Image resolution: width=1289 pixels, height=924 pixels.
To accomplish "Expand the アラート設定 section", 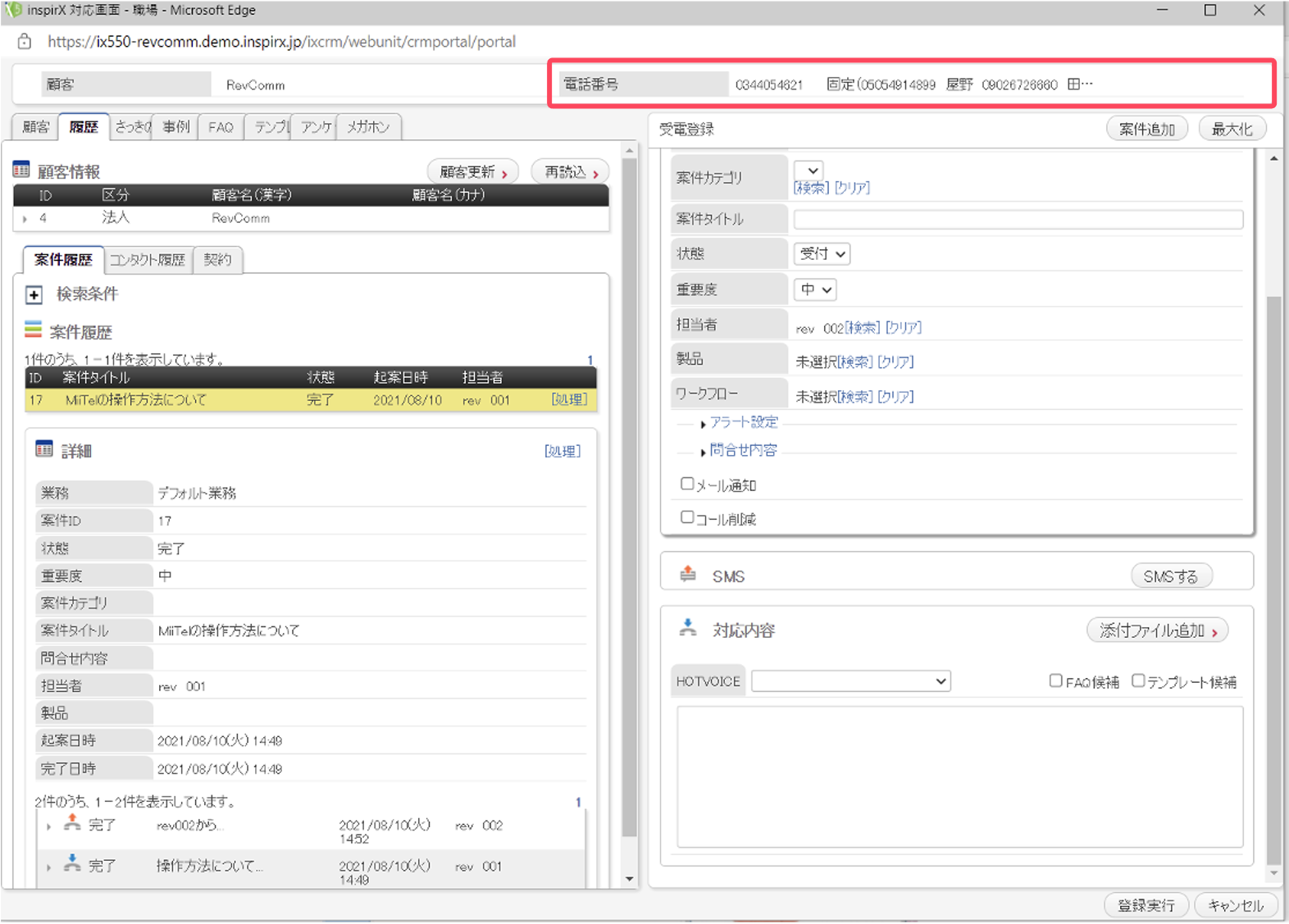I will click(740, 422).
